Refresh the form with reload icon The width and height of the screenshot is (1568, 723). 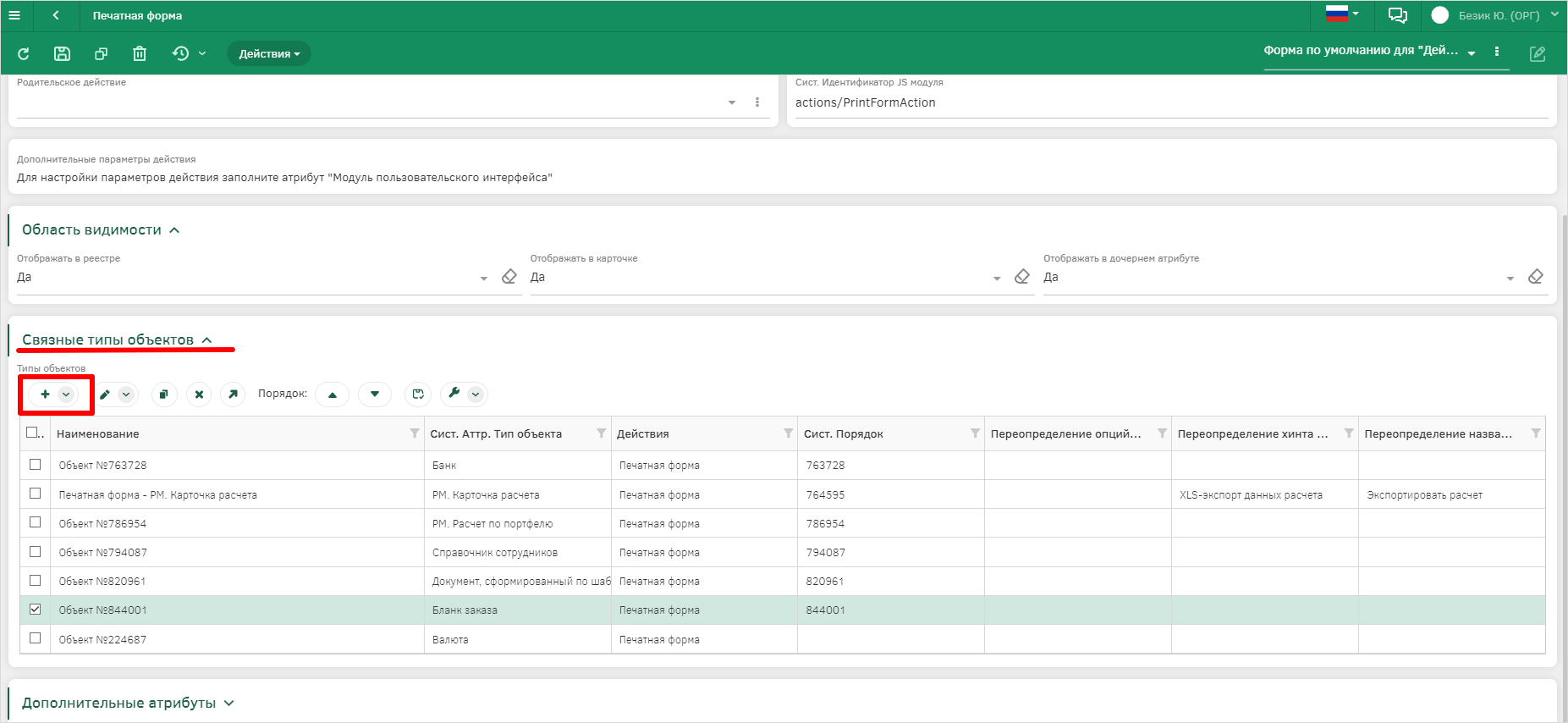[24, 53]
